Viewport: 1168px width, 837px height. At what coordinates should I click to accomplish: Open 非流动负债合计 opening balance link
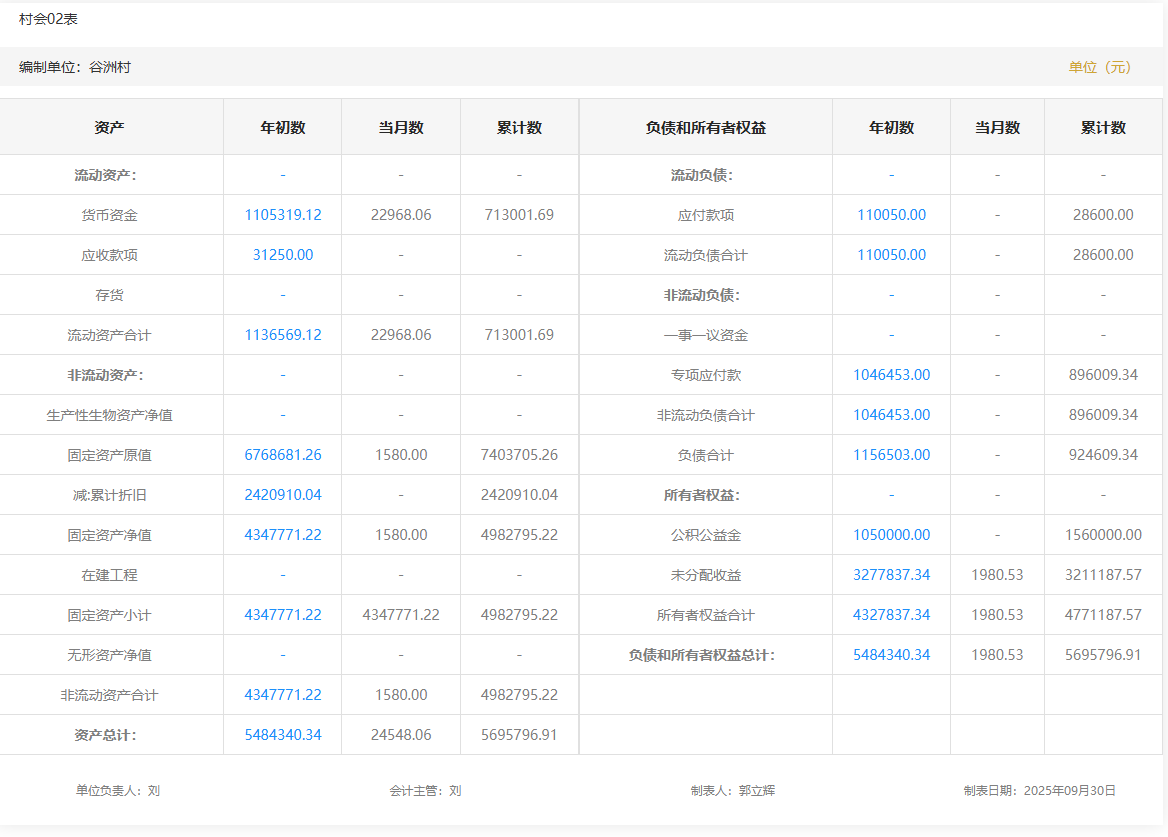pyautogui.click(x=891, y=415)
